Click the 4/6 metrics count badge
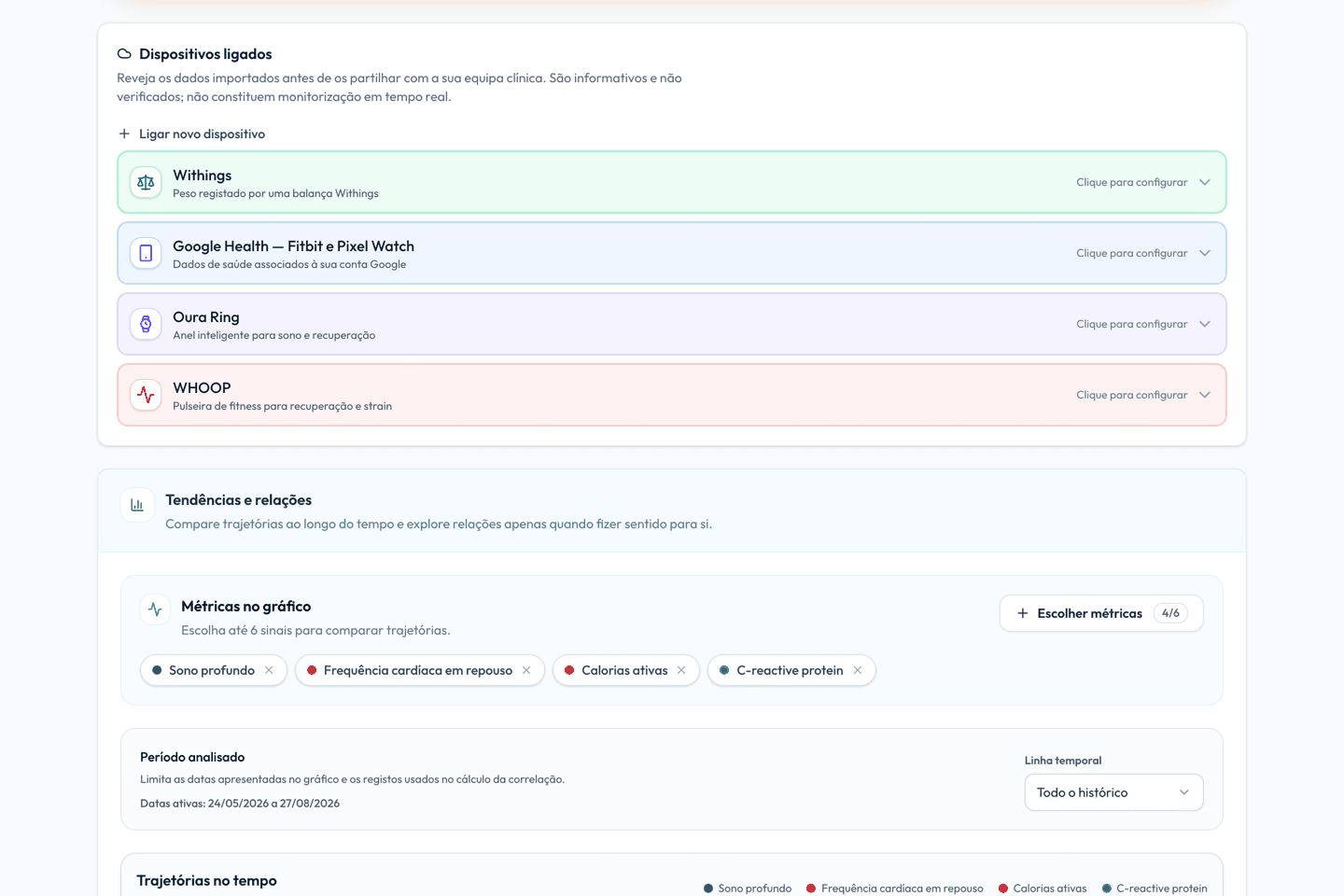Image resolution: width=1344 pixels, height=896 pixels. click(x=1170, y=613)
